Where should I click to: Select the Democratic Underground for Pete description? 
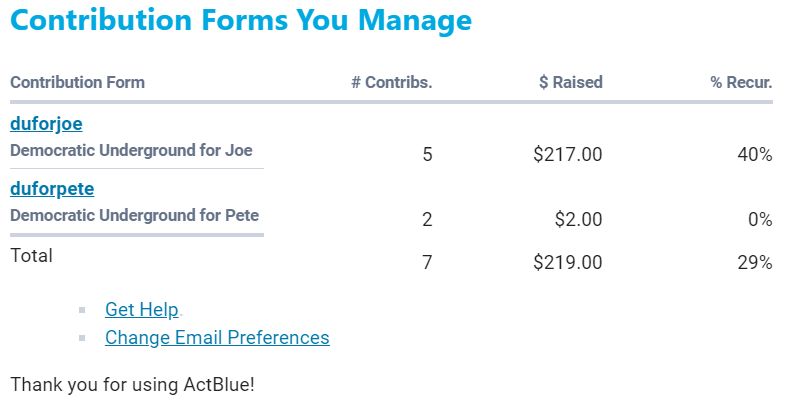point(134,215)
